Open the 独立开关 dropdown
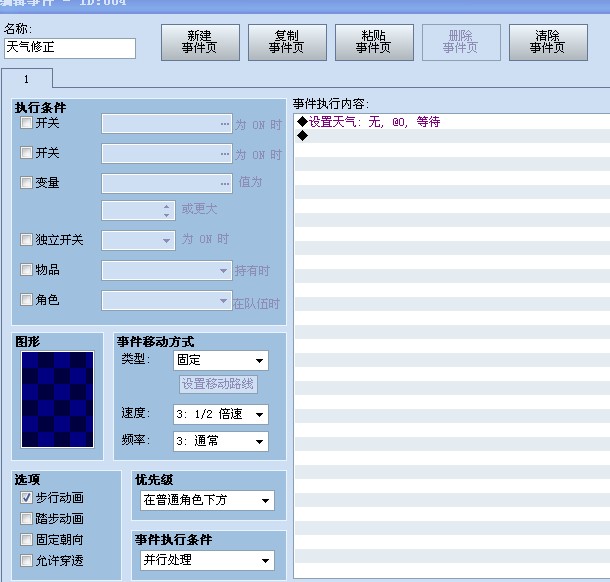610x582 pixels. [x=138, y=240]
